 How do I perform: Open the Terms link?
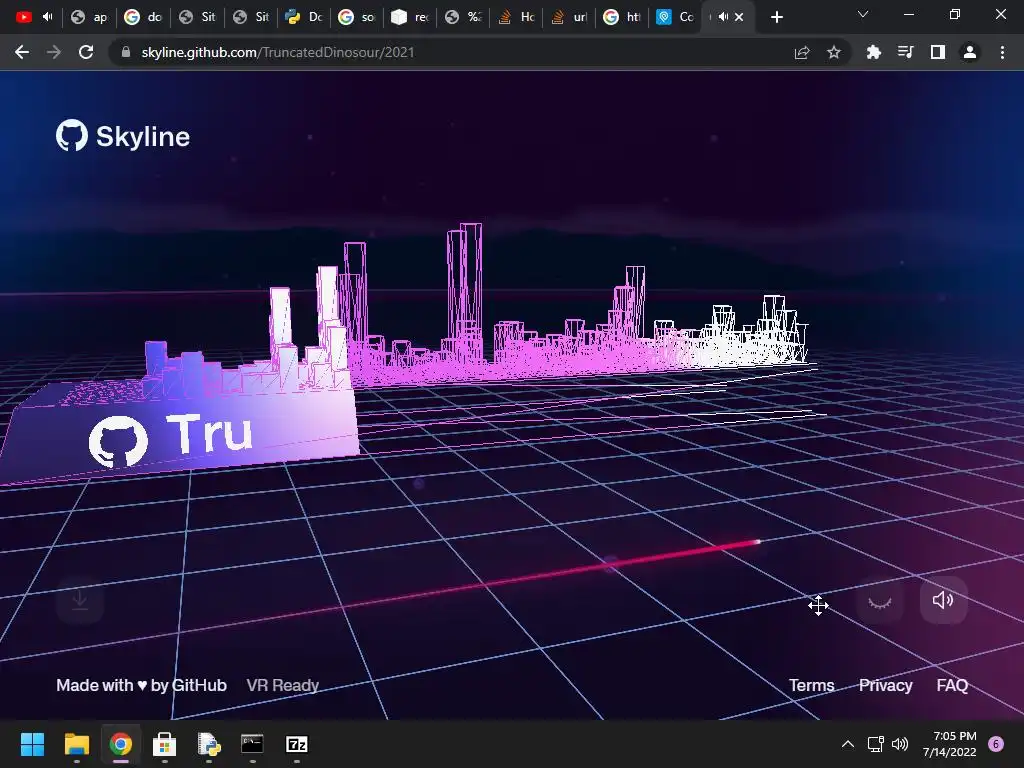click(811, 685)
